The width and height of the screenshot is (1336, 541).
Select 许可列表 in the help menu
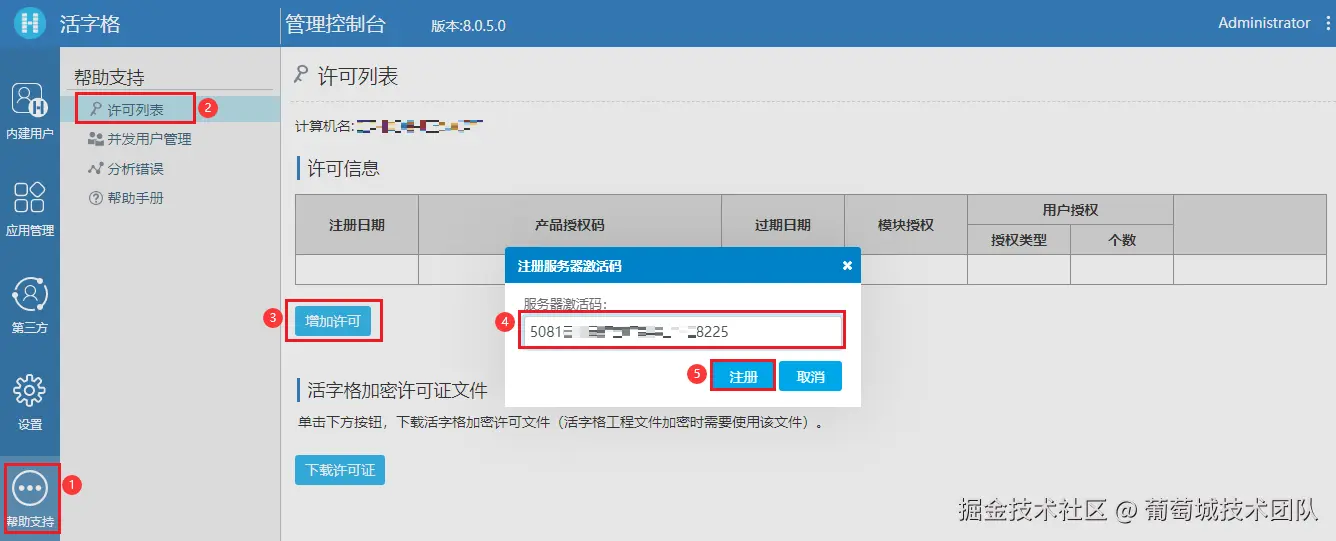[135, 109]
